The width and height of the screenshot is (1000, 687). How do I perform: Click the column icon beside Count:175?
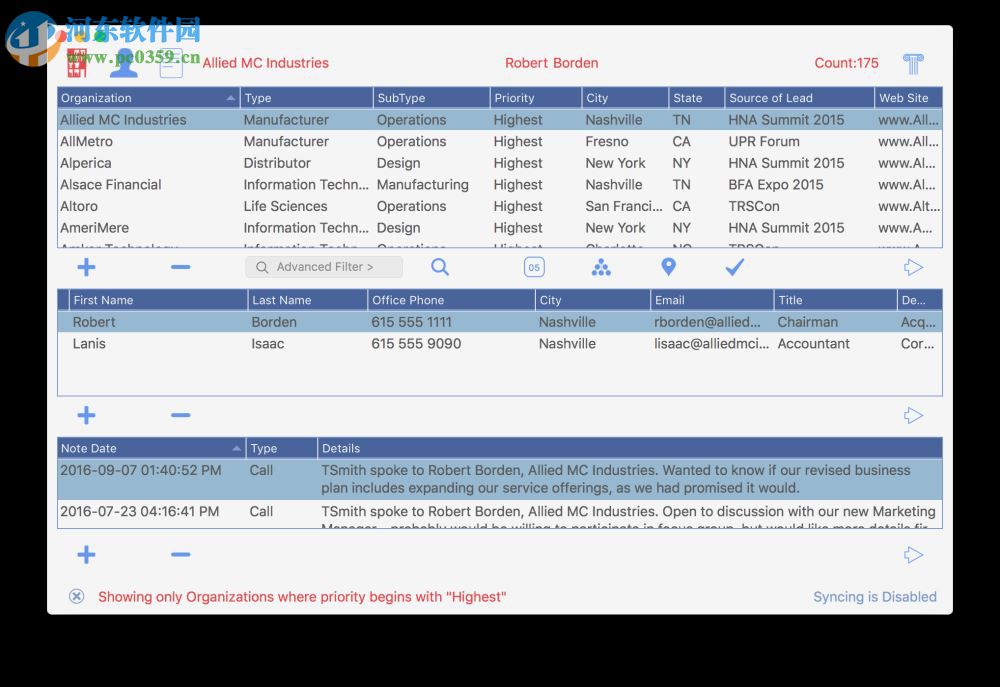(x=913, y=62)
